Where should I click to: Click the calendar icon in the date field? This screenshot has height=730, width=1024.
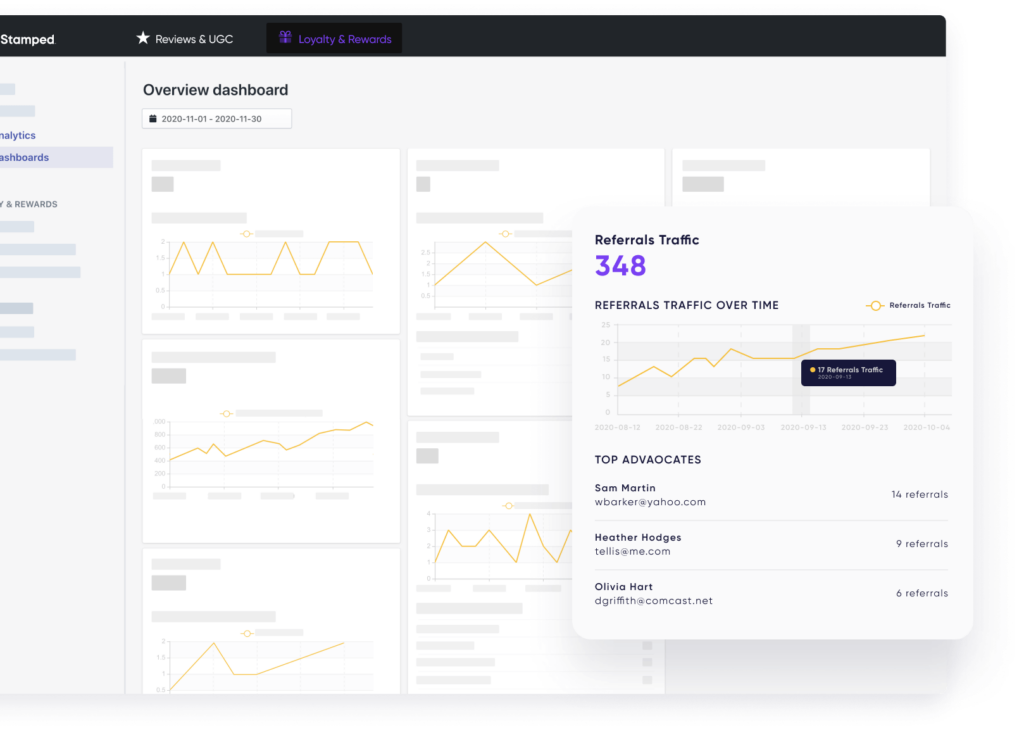153,119
